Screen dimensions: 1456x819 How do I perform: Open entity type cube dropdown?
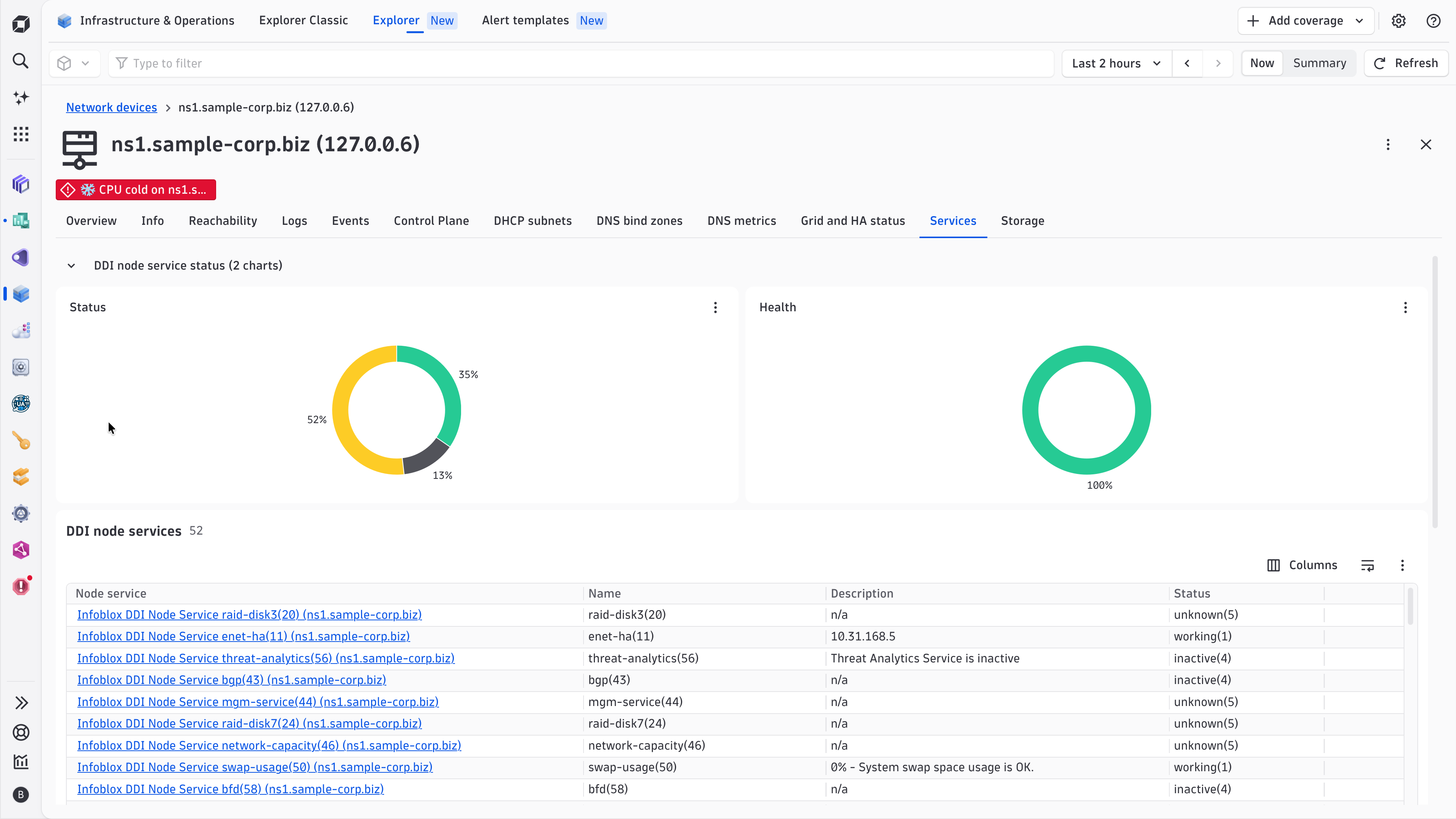(75, 63)
